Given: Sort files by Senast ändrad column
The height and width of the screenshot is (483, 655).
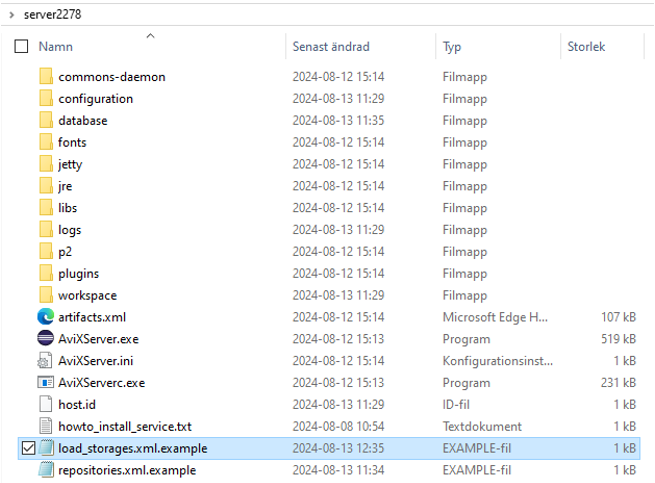Looking at the screenshot, I should (x=330, y=47).
